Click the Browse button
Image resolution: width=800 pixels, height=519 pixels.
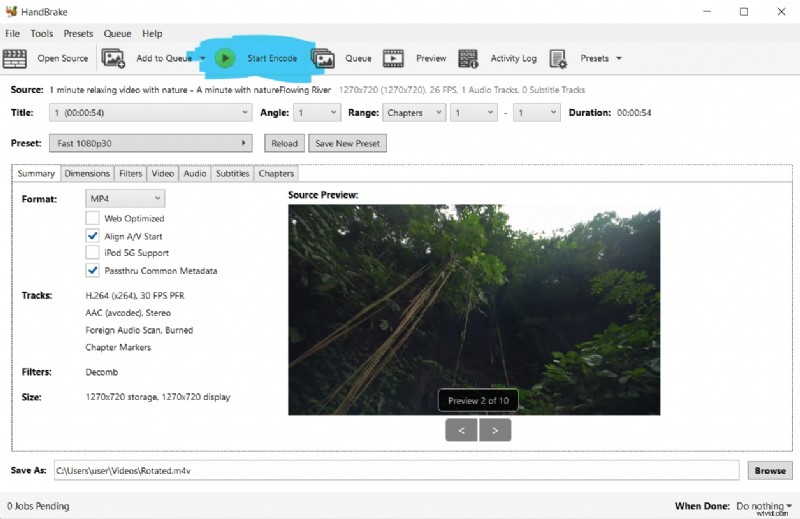coord(769,470)
